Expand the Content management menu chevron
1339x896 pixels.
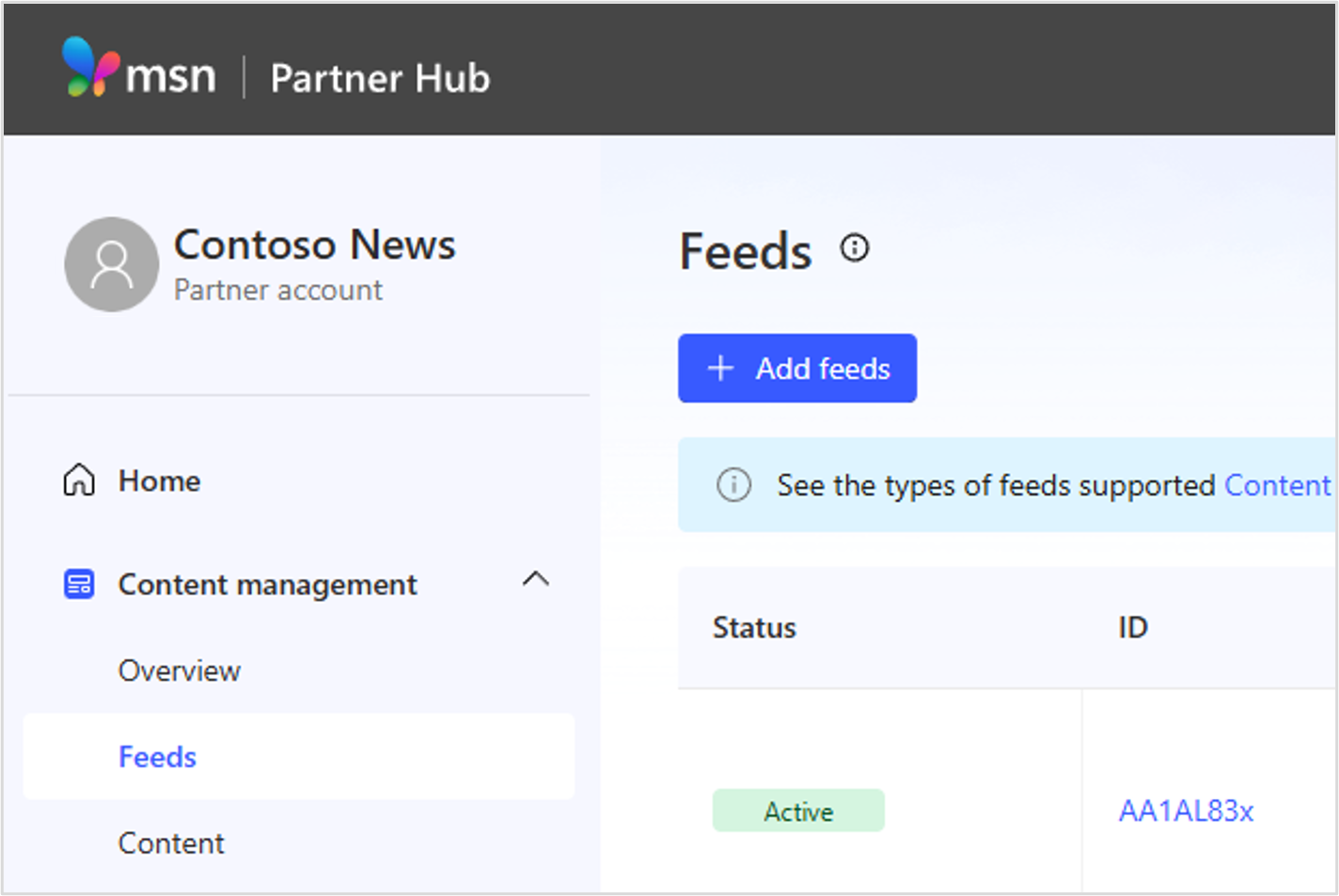coord(536,580)
